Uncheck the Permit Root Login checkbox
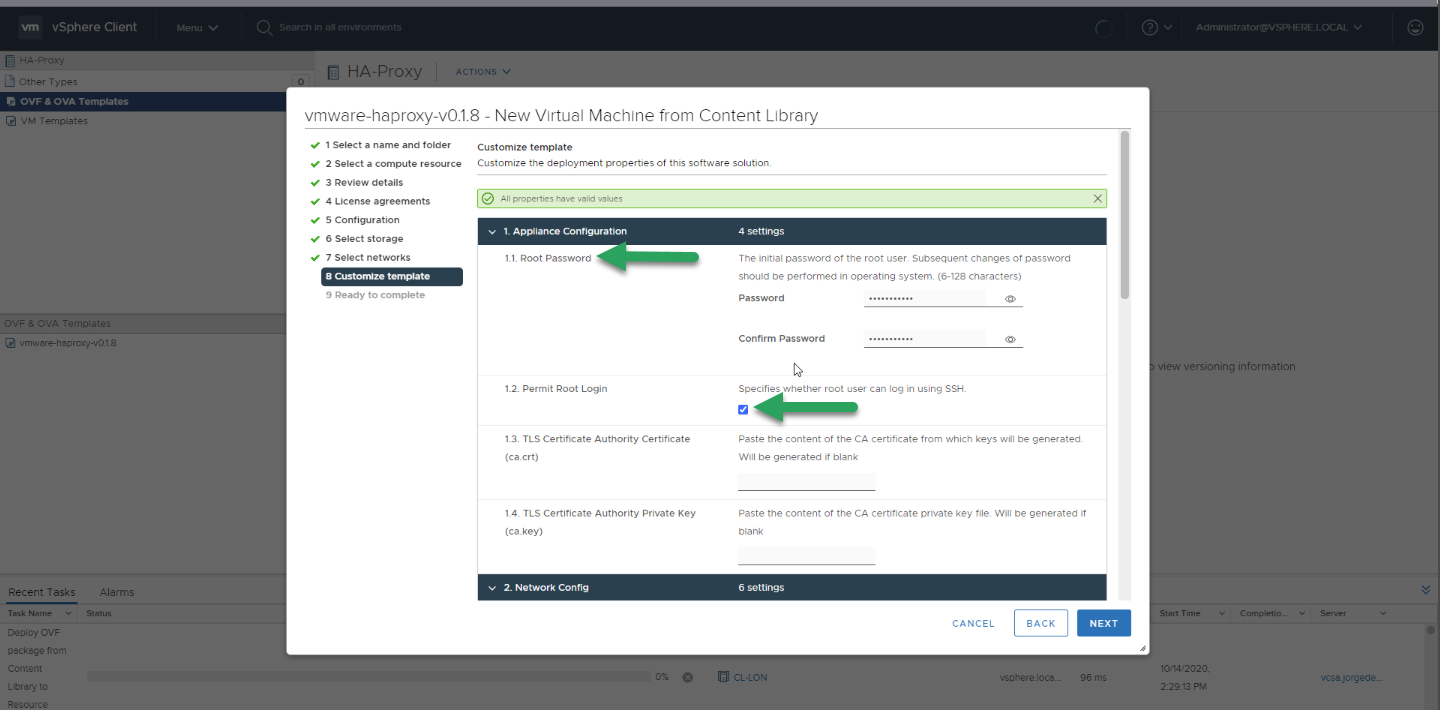The width and height of the screenshot is (1440, 710). click(743, 410)
